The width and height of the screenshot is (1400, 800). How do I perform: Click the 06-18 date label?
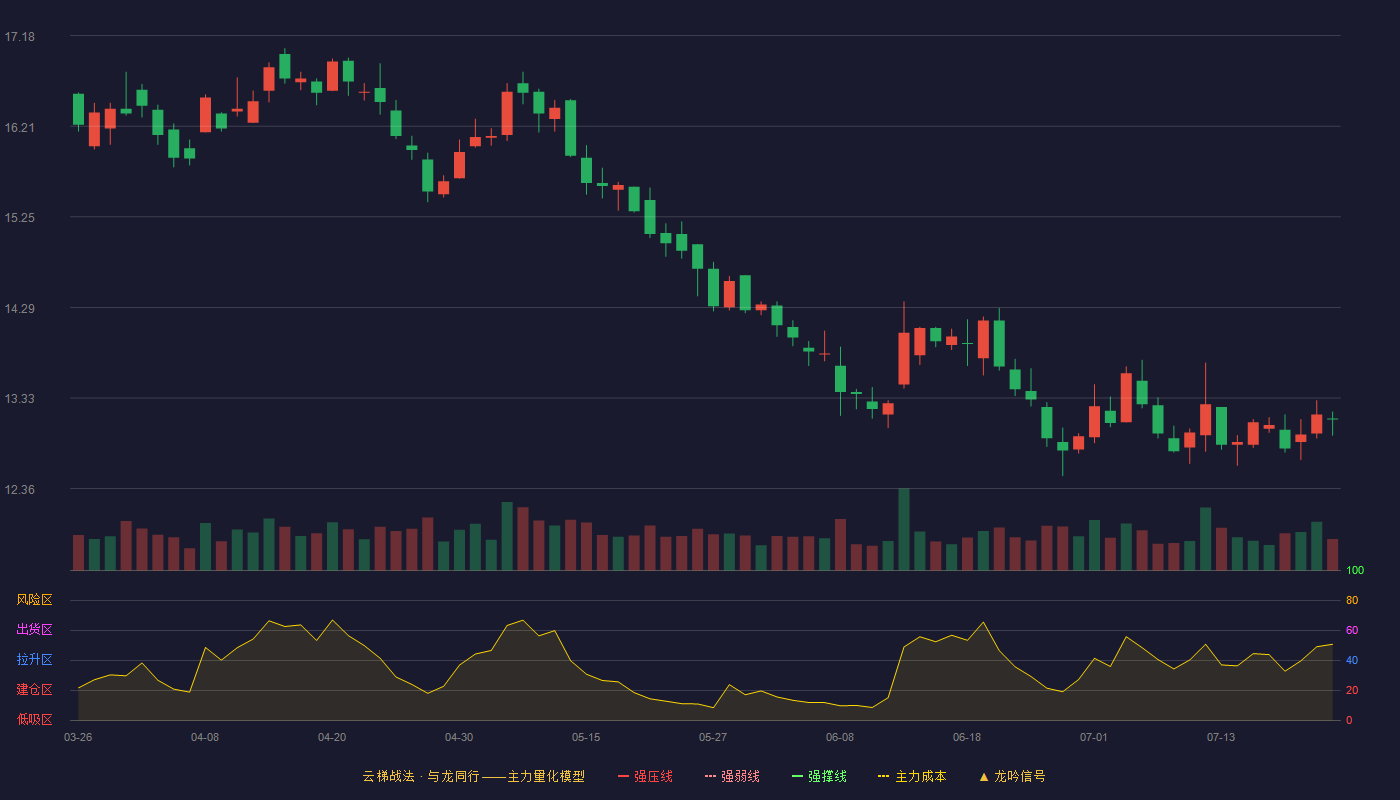(x=967, y=737)
